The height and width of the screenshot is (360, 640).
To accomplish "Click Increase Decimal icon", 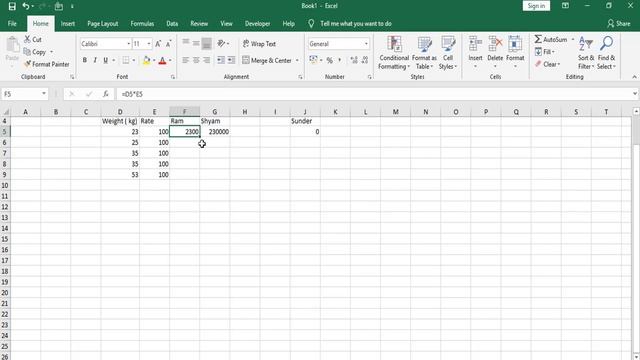I will (x=354, y=60).
